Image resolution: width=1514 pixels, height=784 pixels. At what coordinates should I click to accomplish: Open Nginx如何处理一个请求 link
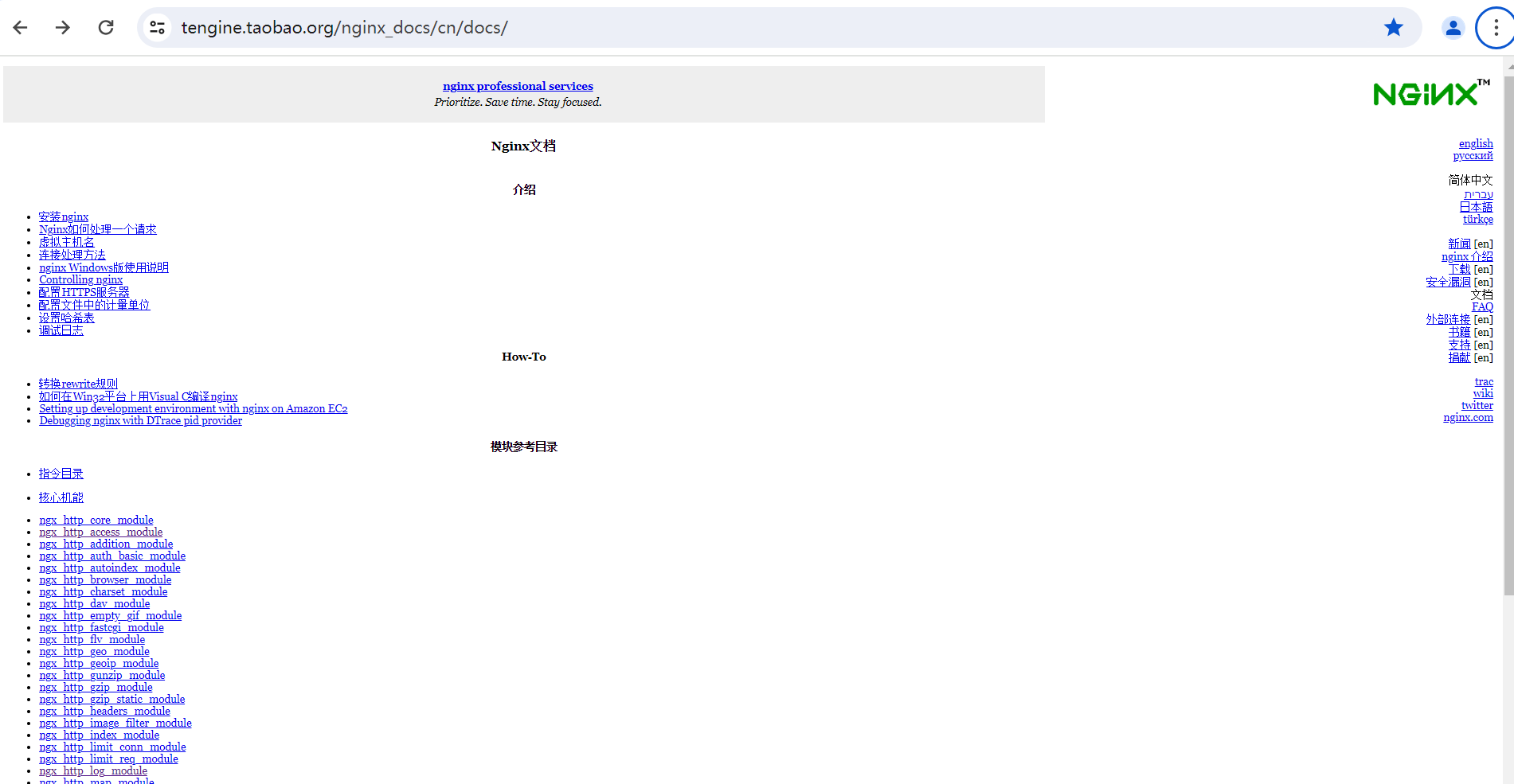tap(98, 229)
